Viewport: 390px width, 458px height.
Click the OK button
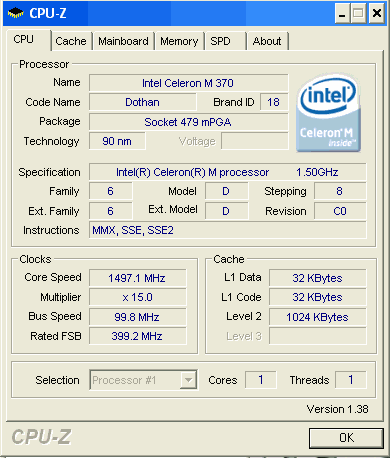(x=346, y=438)
